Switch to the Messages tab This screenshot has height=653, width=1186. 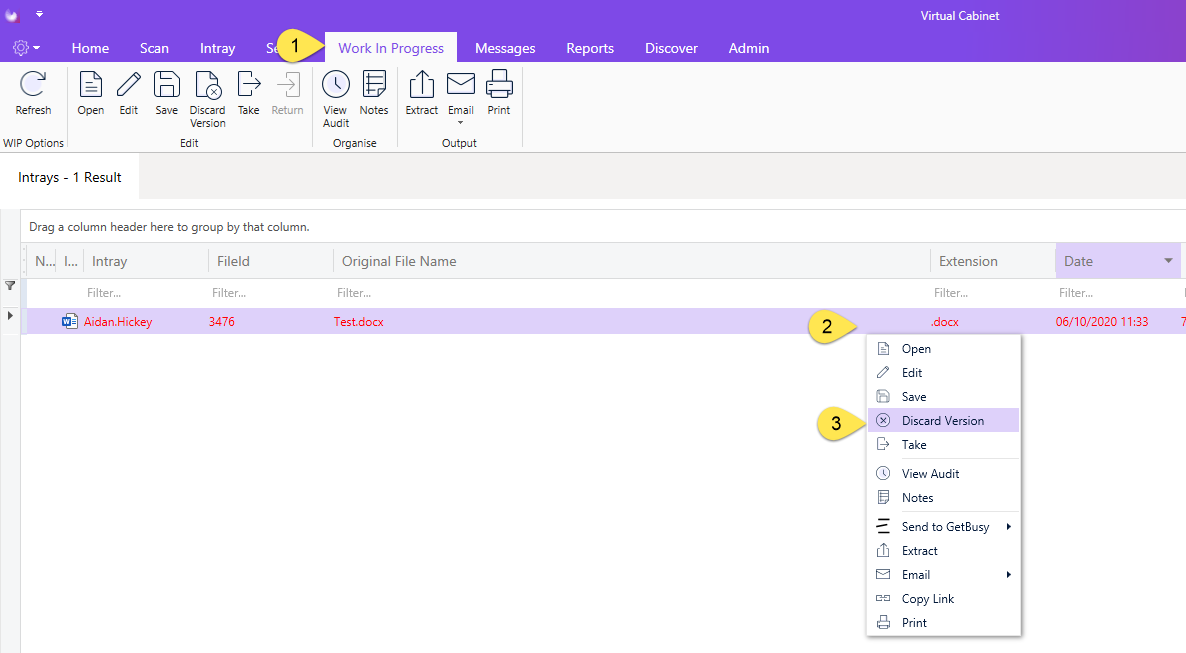[505, 48]
